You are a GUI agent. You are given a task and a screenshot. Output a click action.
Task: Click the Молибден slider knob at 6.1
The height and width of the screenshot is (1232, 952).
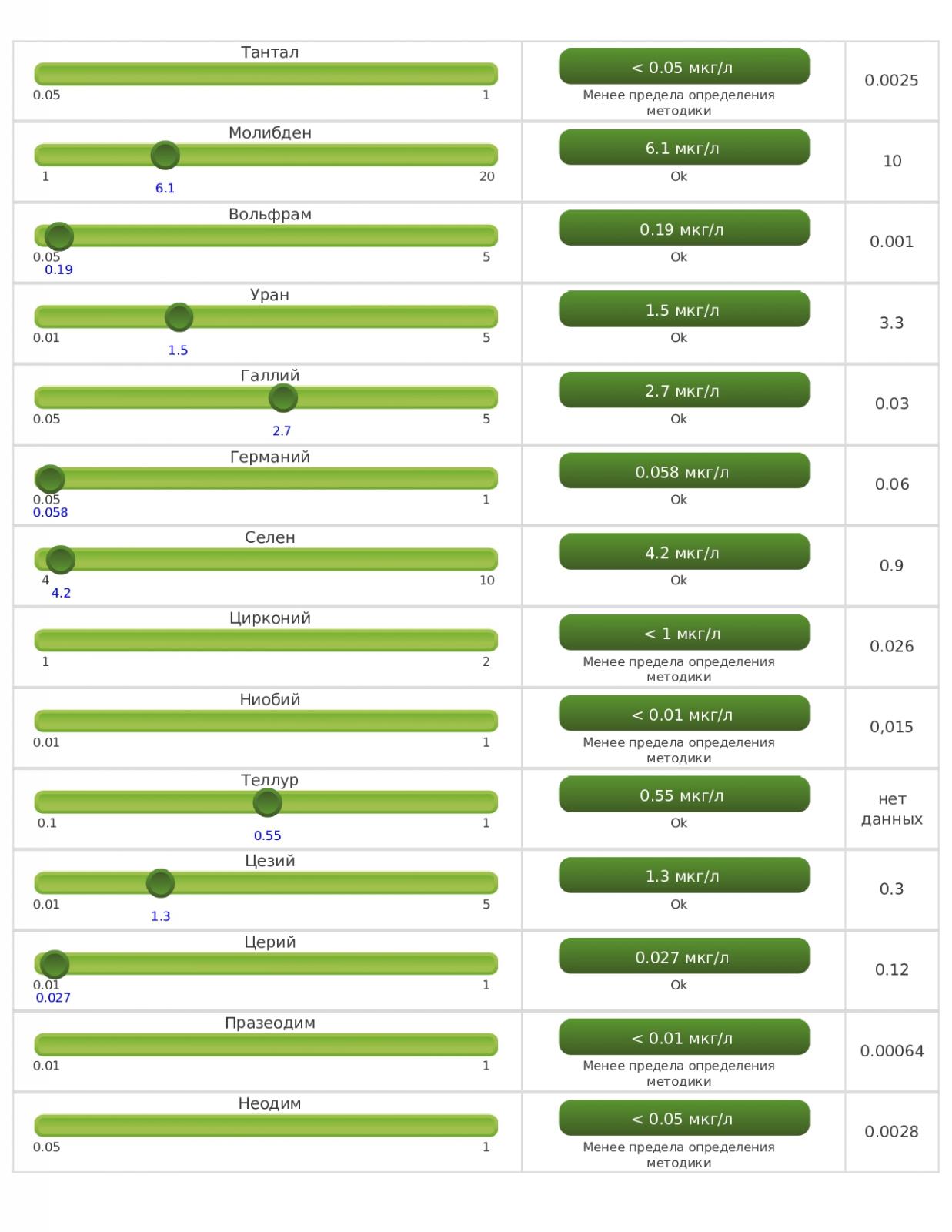click(165, 156)
